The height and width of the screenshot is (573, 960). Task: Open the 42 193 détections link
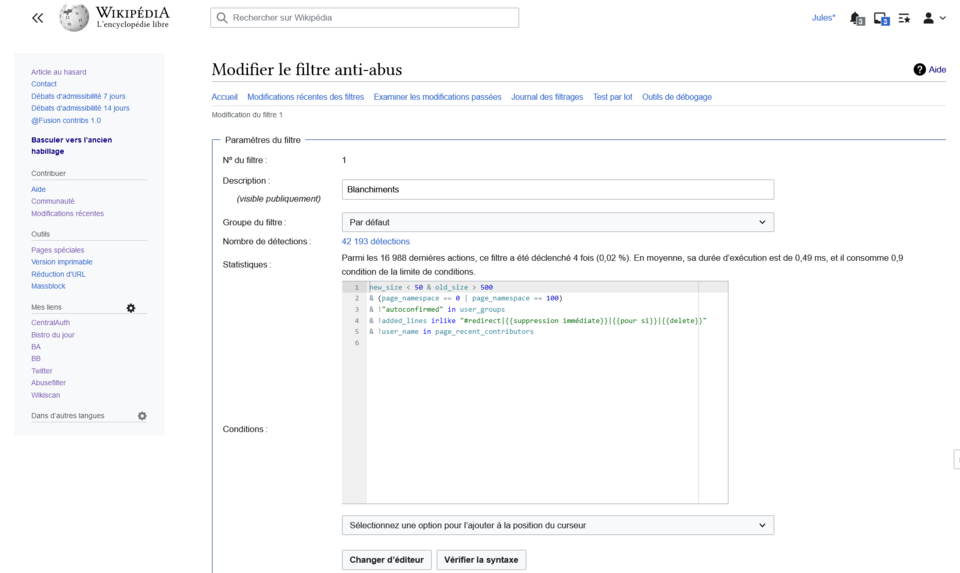[x=375, y=241]
